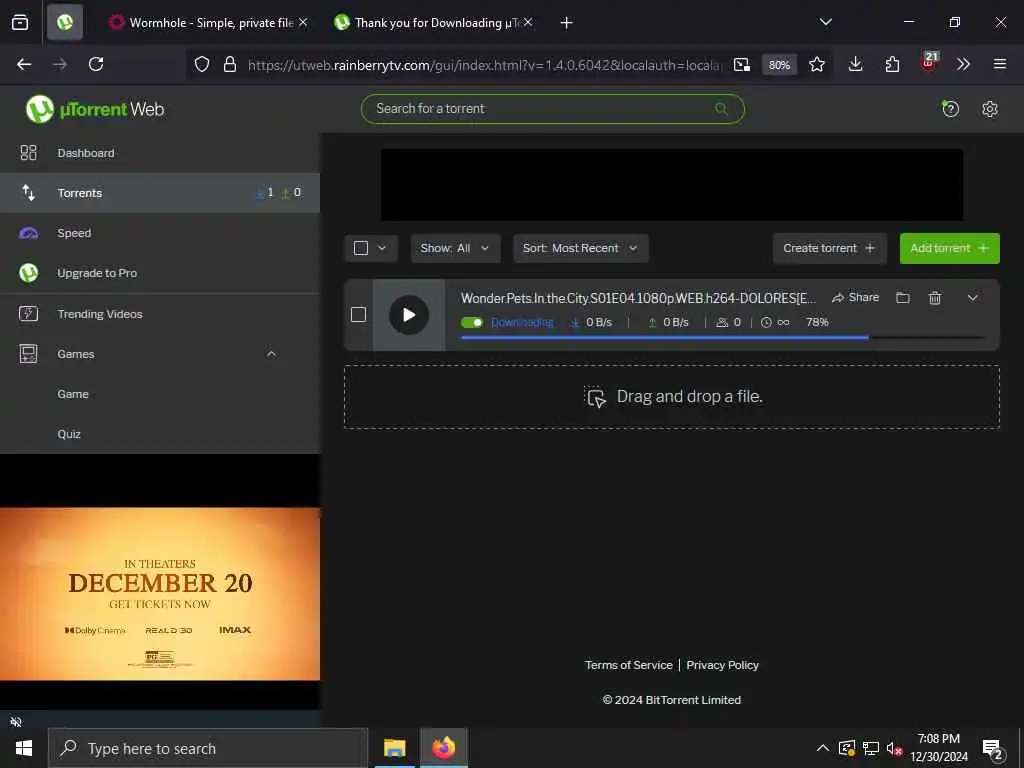The image size is (1024, 768).
Task: Check the Wonder.Pets torrent checkbox
Action: 358,315
